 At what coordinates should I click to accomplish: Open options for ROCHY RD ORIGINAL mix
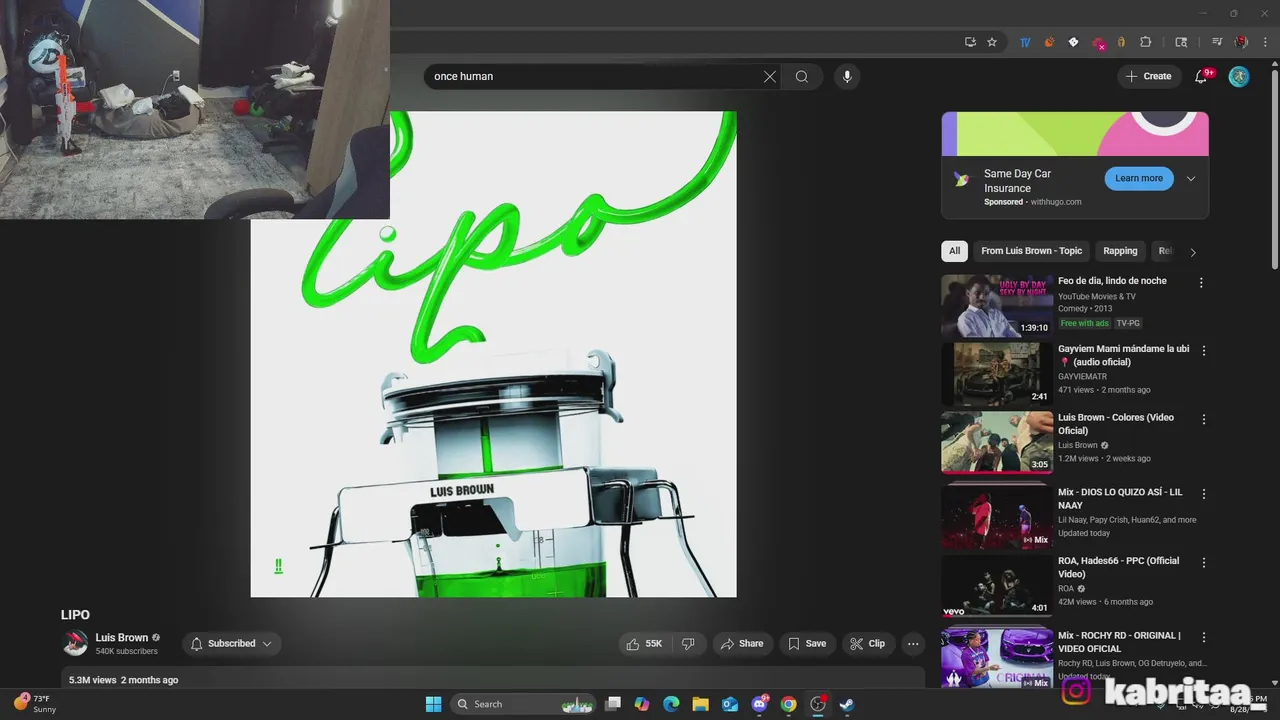(1204, 637)
